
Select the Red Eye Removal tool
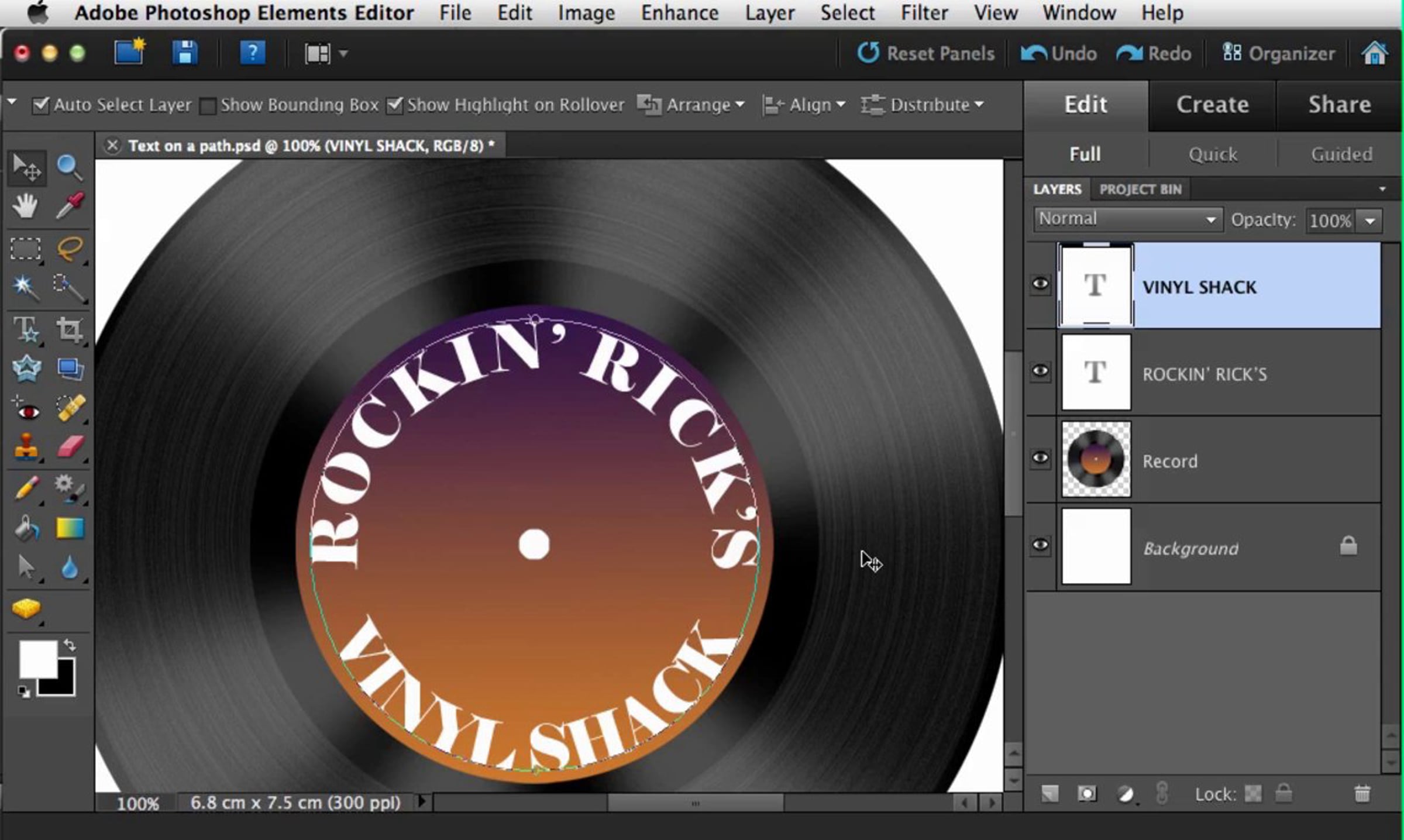(x=26, y=409)
